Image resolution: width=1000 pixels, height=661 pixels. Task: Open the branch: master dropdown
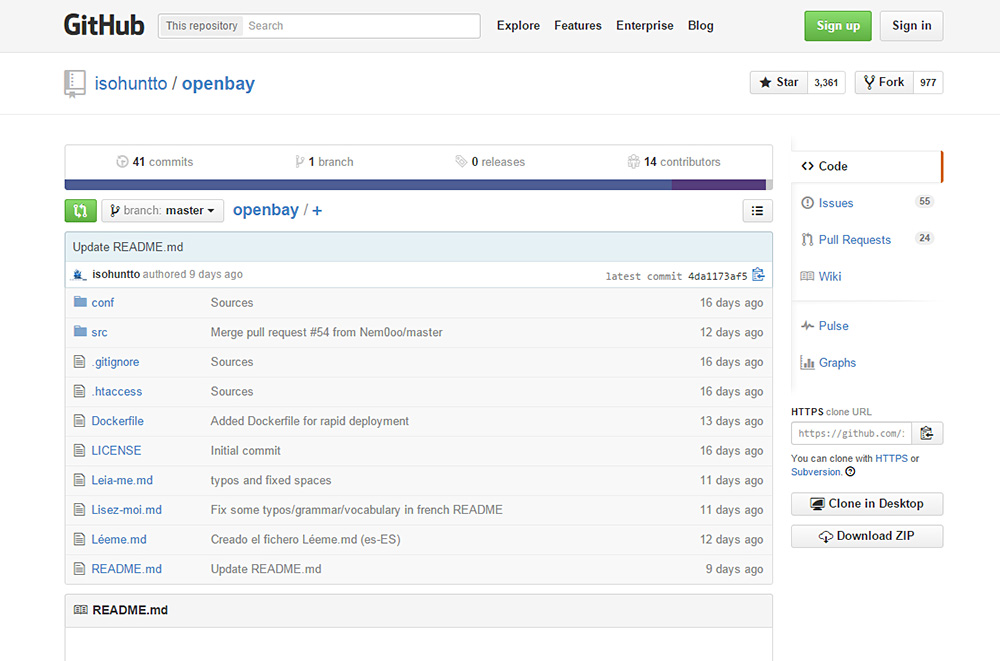[x=163, y=211]
